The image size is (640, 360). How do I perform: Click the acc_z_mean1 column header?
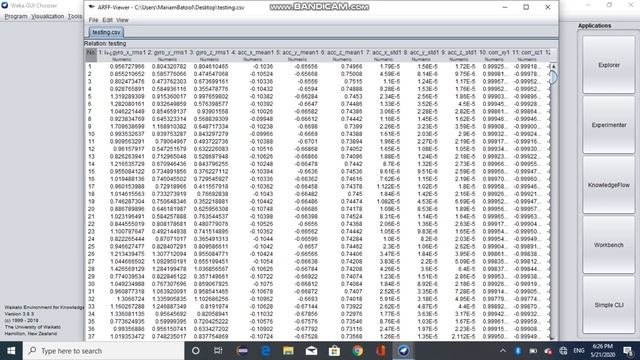pos(342,55)
